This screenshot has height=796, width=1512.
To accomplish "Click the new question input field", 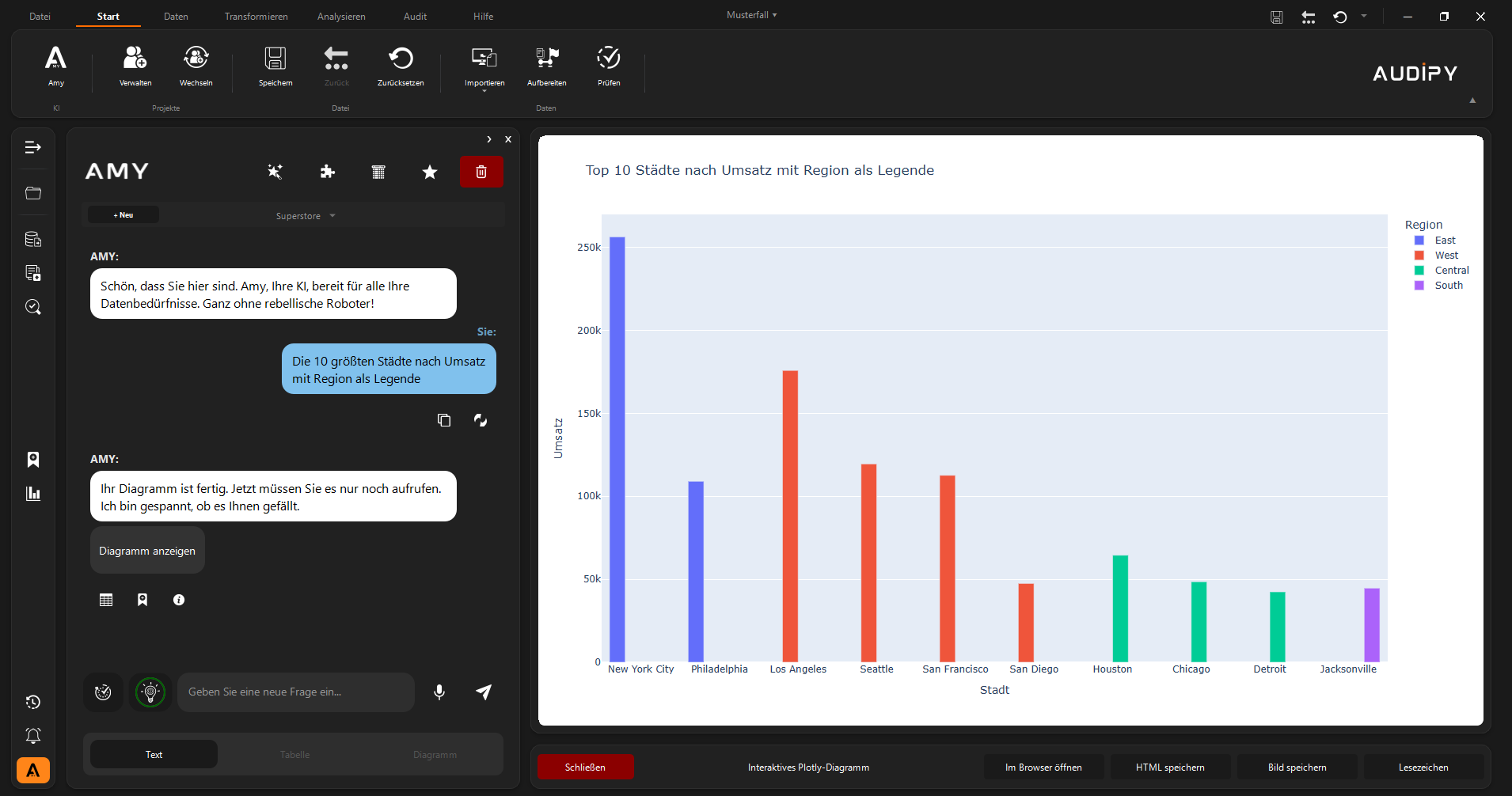I will [296, 692].
